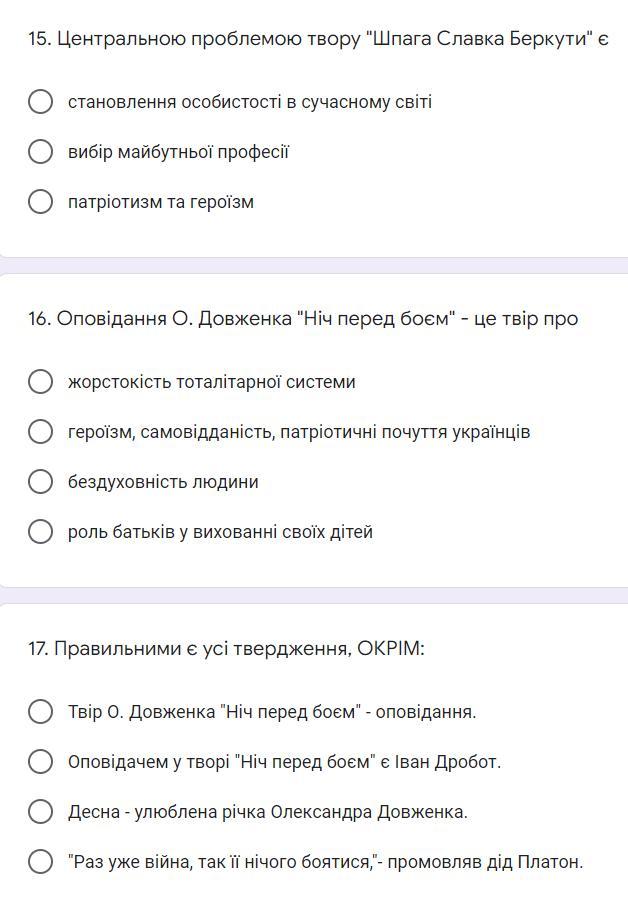Click the answer text "жорстокість тоталітарної системи"
Screen dimensions: 628x908
(x=212, y=382)
